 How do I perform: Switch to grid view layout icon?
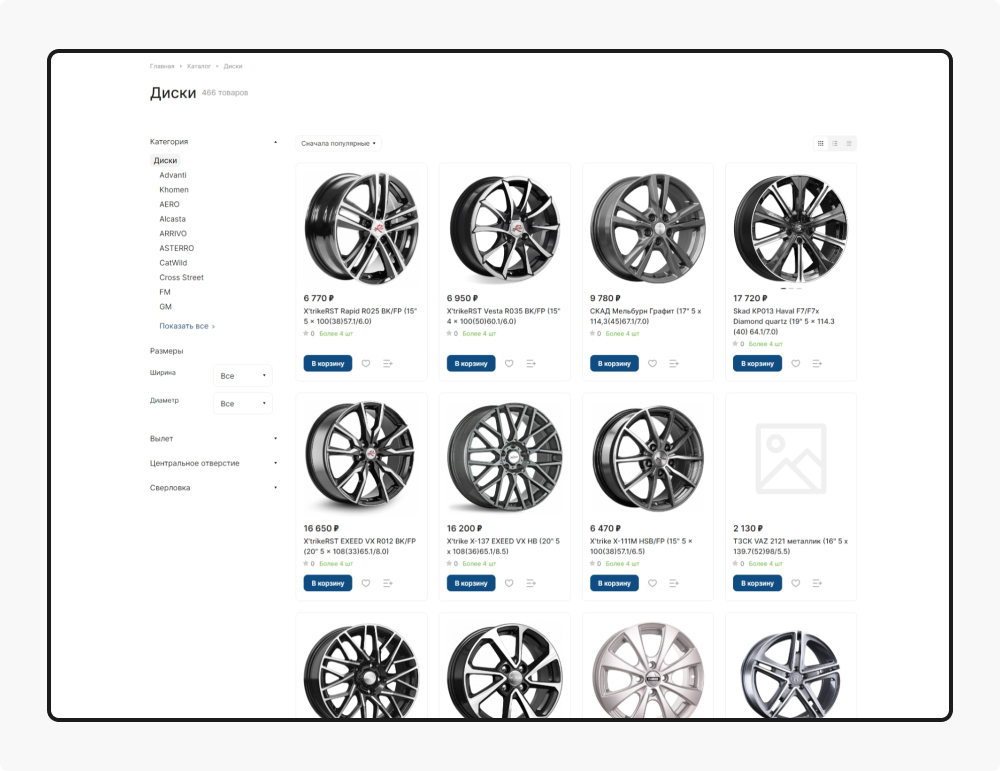coord(820,143)
